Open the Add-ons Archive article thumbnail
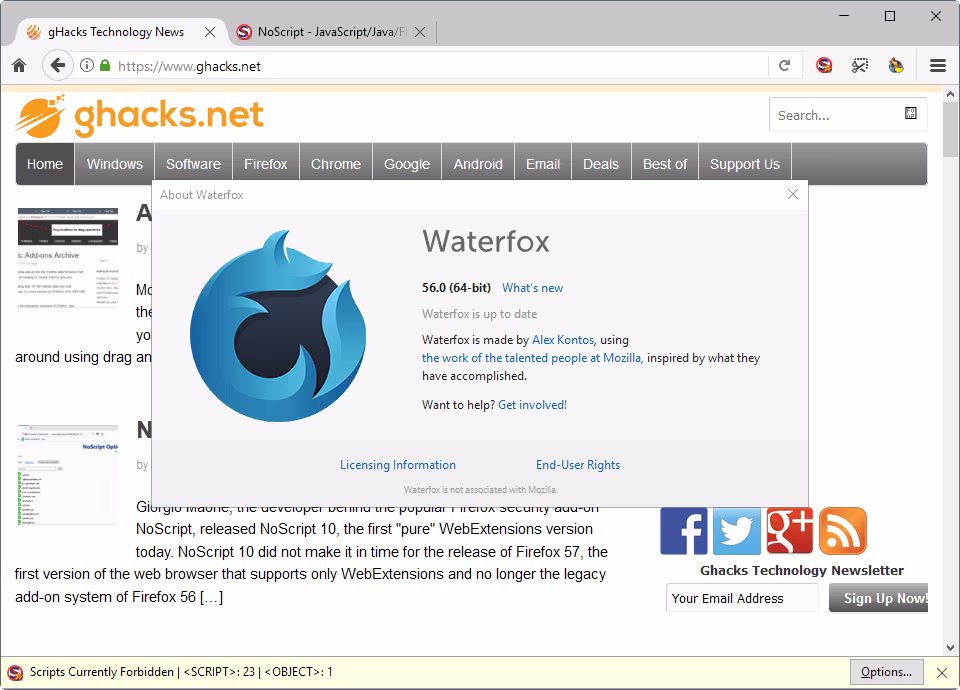Screen dimensions: 960x690 point(67,257)
